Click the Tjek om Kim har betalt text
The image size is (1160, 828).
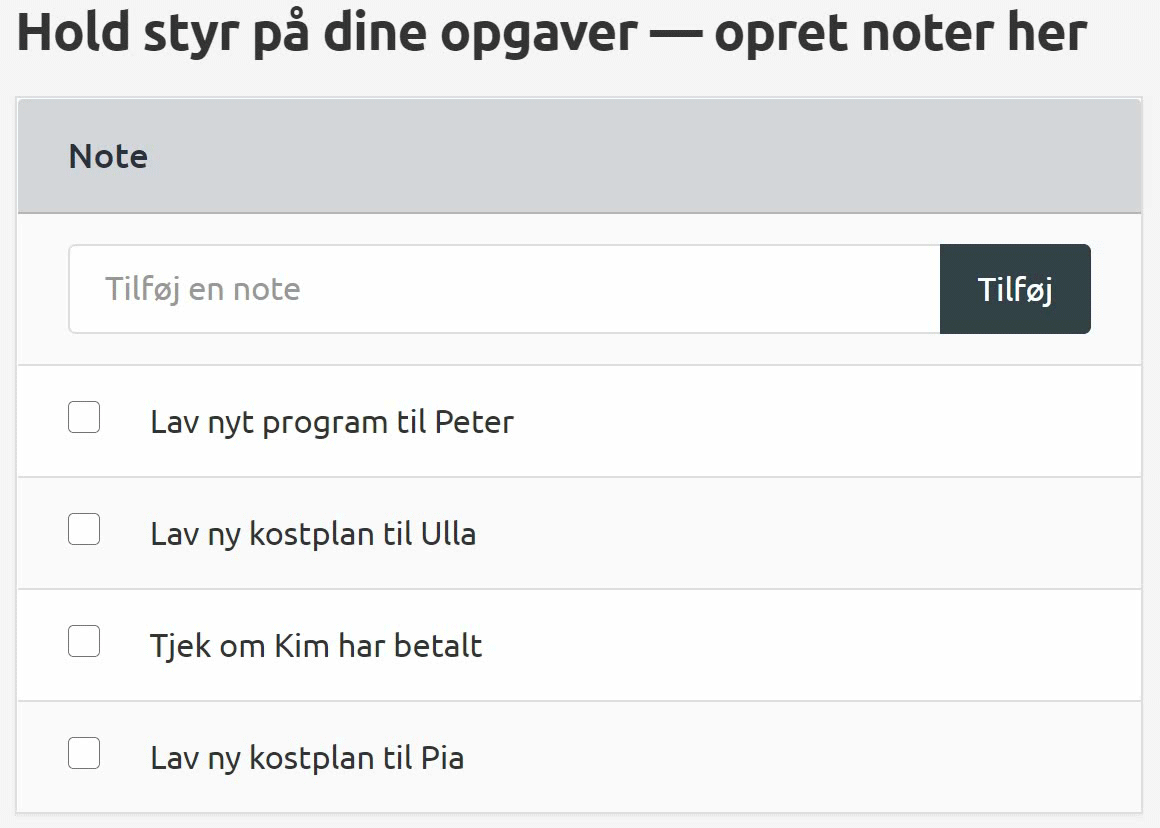coord(315,646)
